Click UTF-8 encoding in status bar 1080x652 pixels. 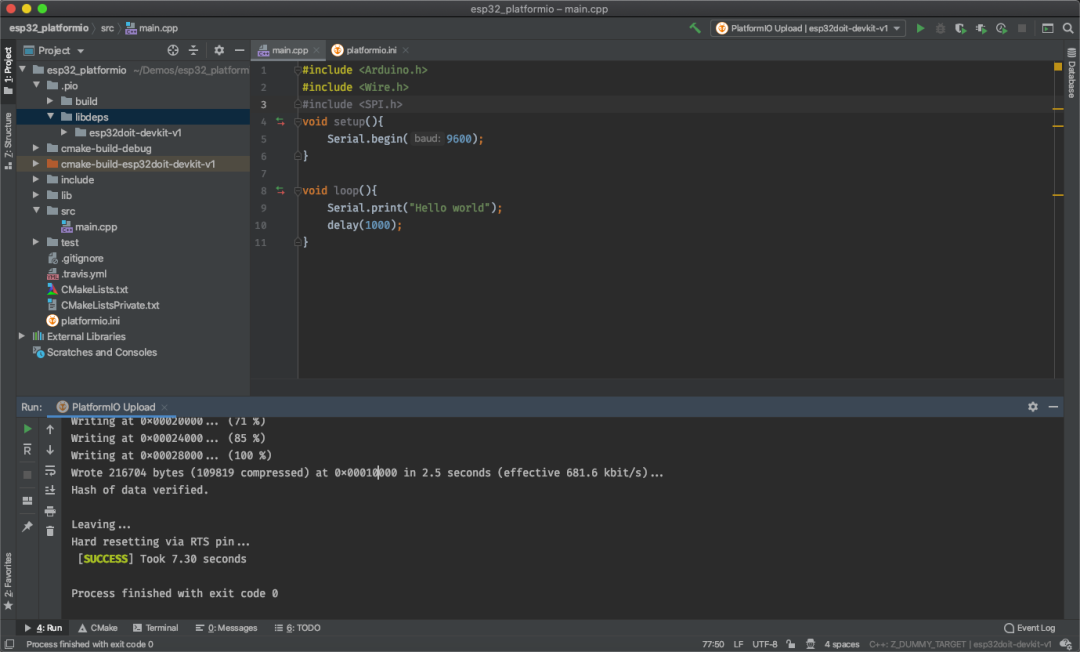765,644
